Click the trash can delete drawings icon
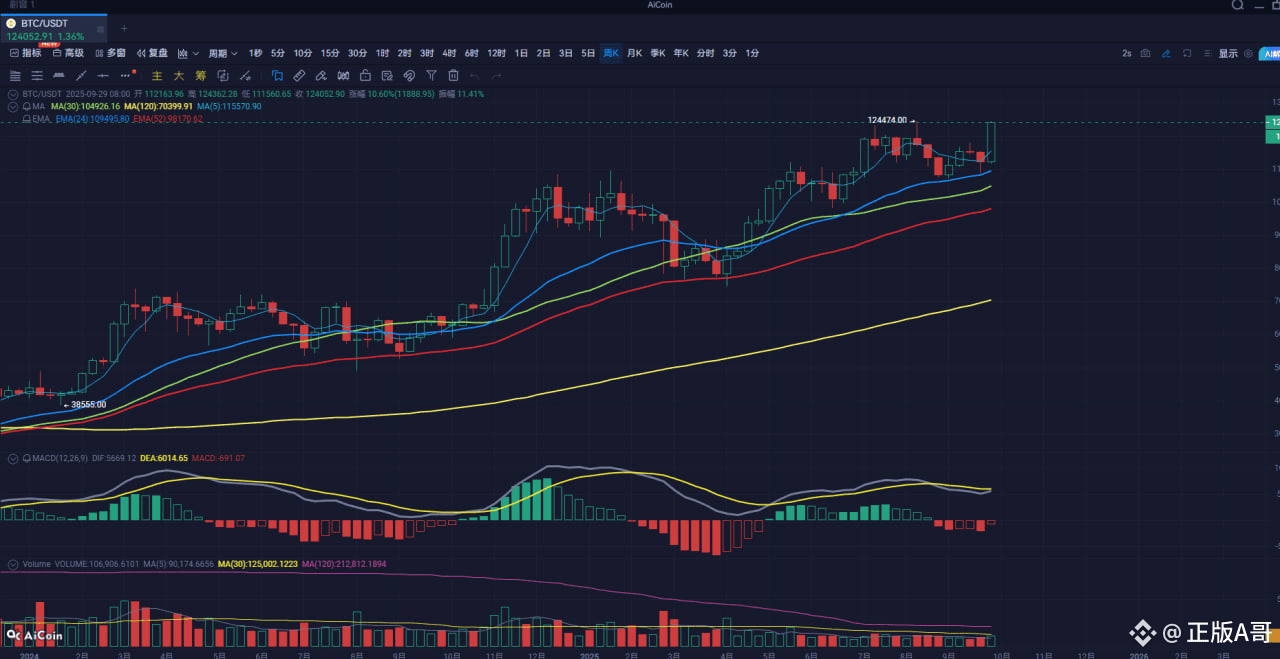 (x=453, y=75)
